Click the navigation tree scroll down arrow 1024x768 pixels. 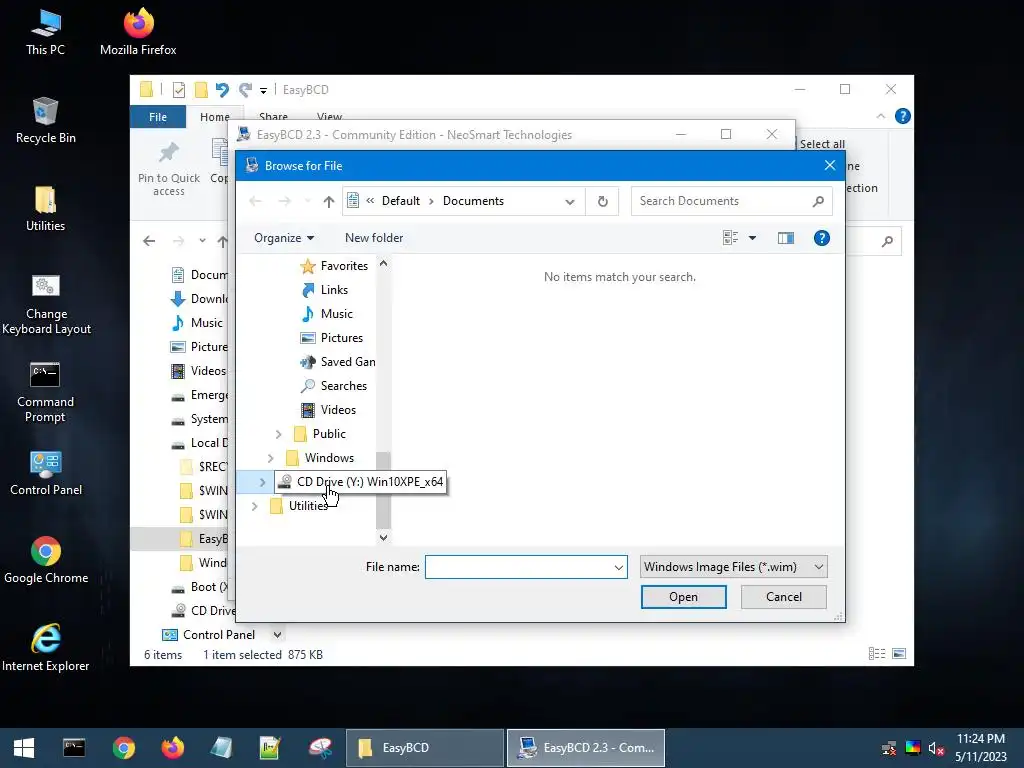click(383, 537)
